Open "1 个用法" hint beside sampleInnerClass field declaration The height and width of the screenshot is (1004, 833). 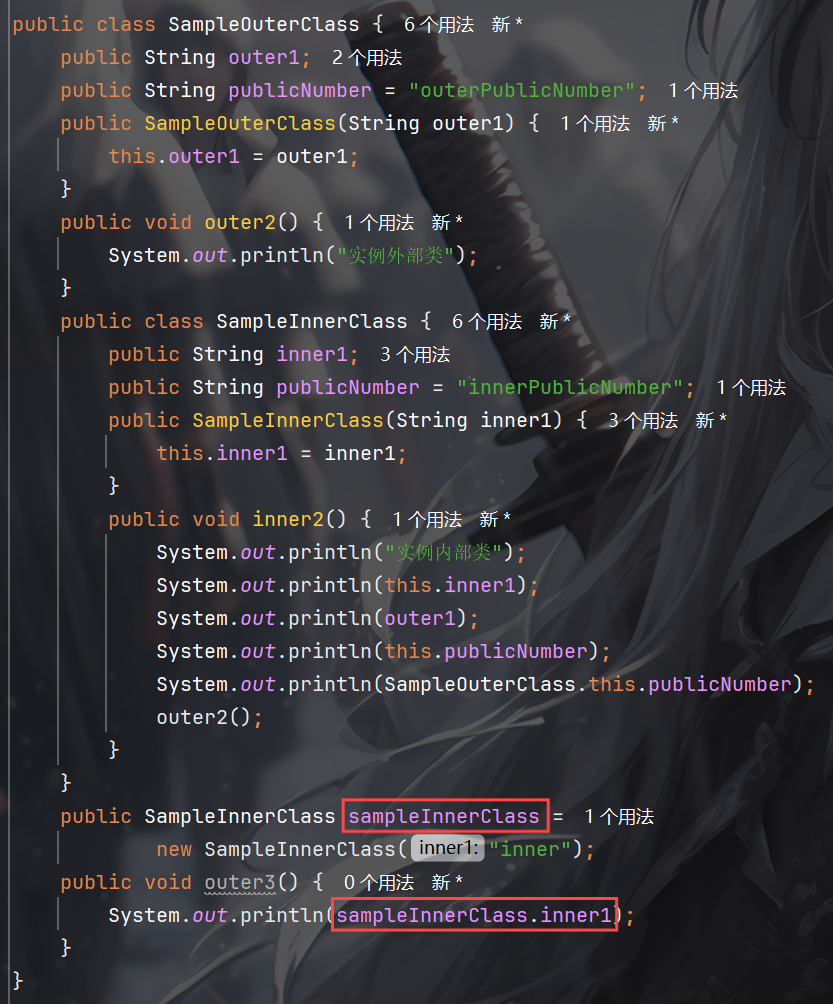point(619,817)
